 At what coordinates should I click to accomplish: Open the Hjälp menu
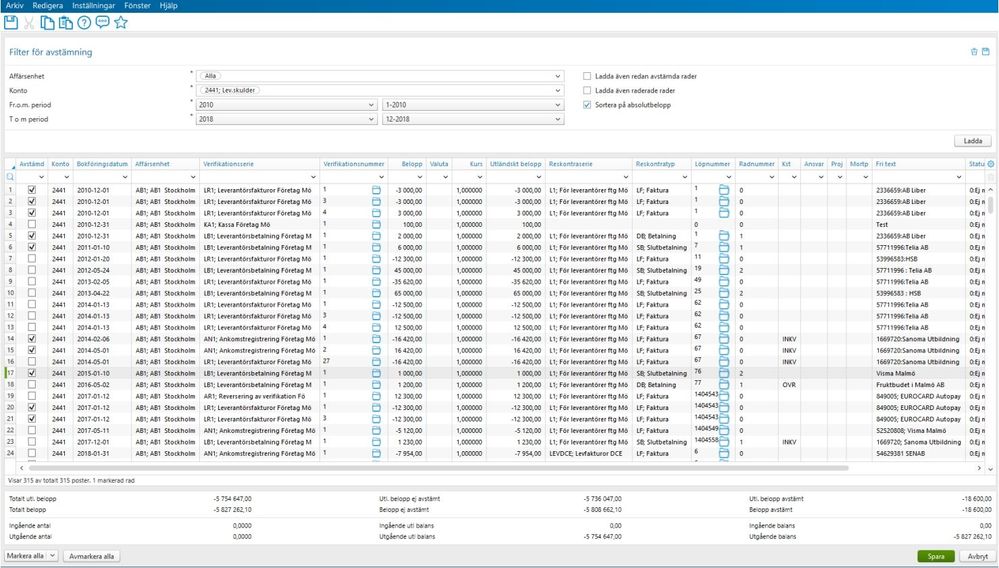[x=168, y=5]
